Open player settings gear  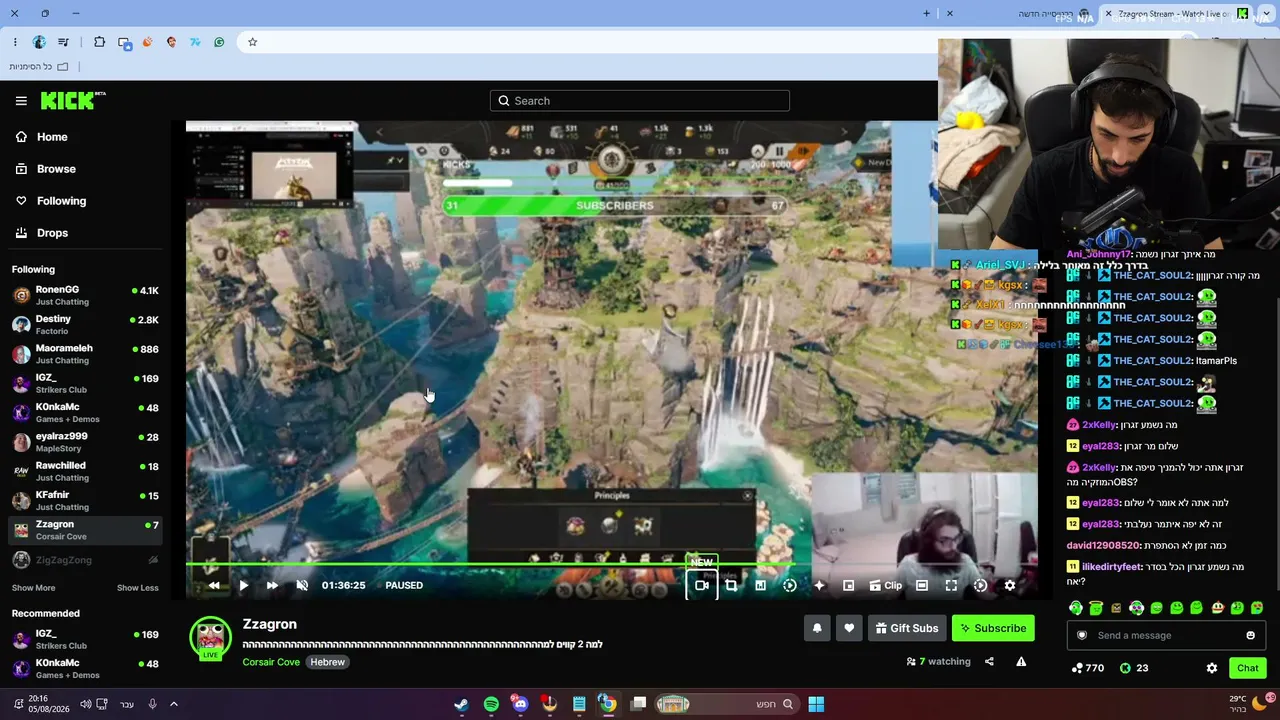(1009, 585)
